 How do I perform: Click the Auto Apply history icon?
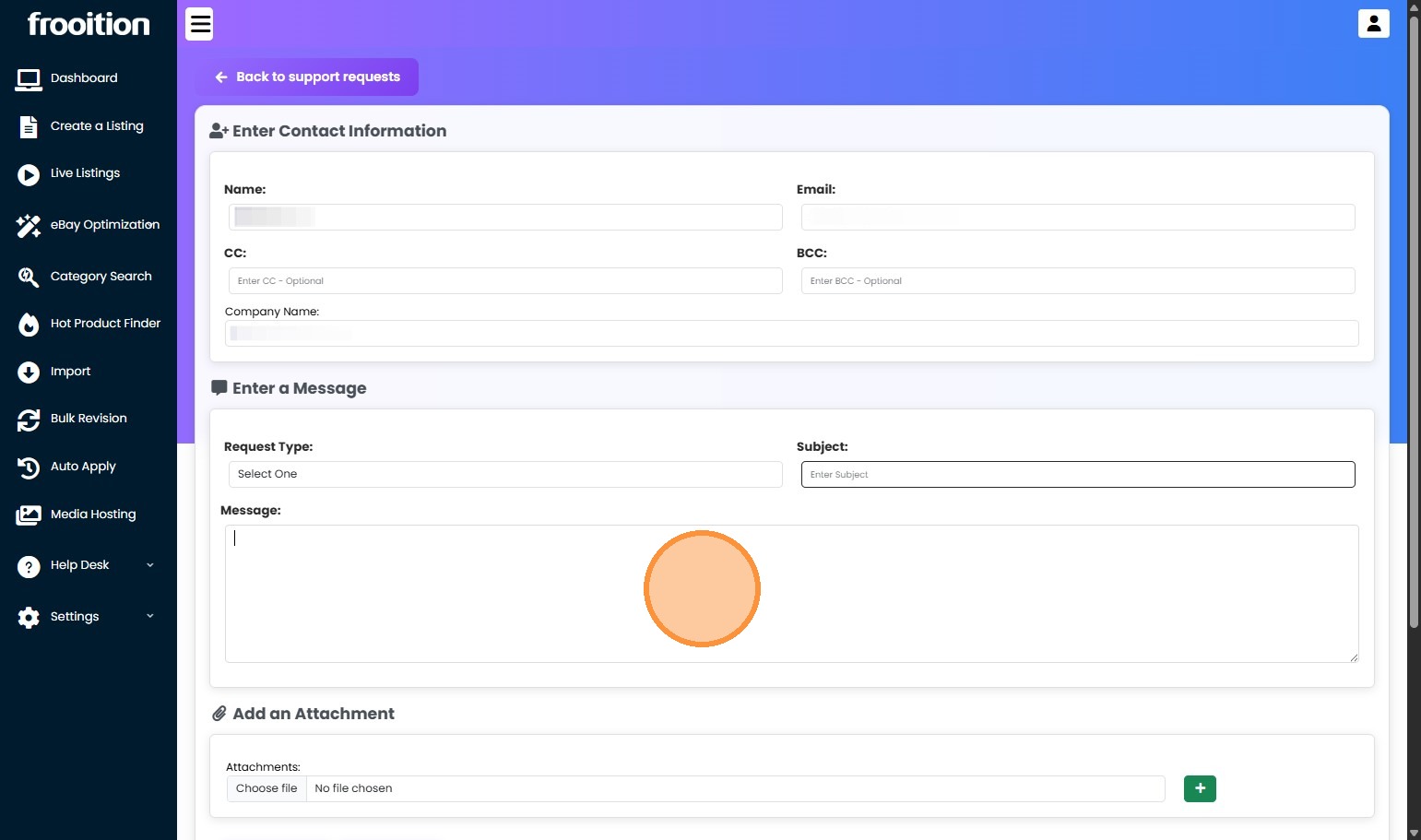coord(29,467)
